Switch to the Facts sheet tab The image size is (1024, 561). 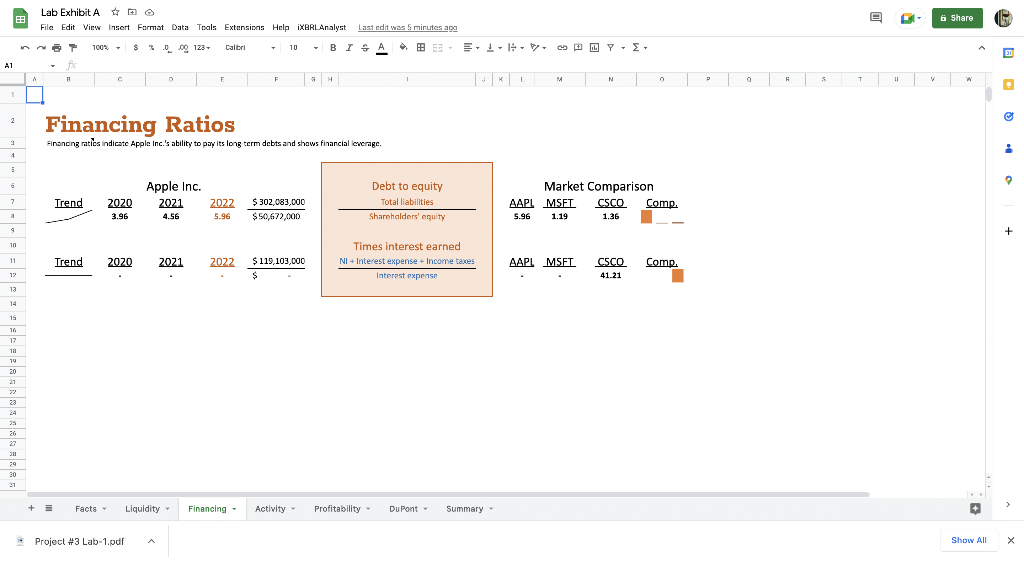(90, 509)
